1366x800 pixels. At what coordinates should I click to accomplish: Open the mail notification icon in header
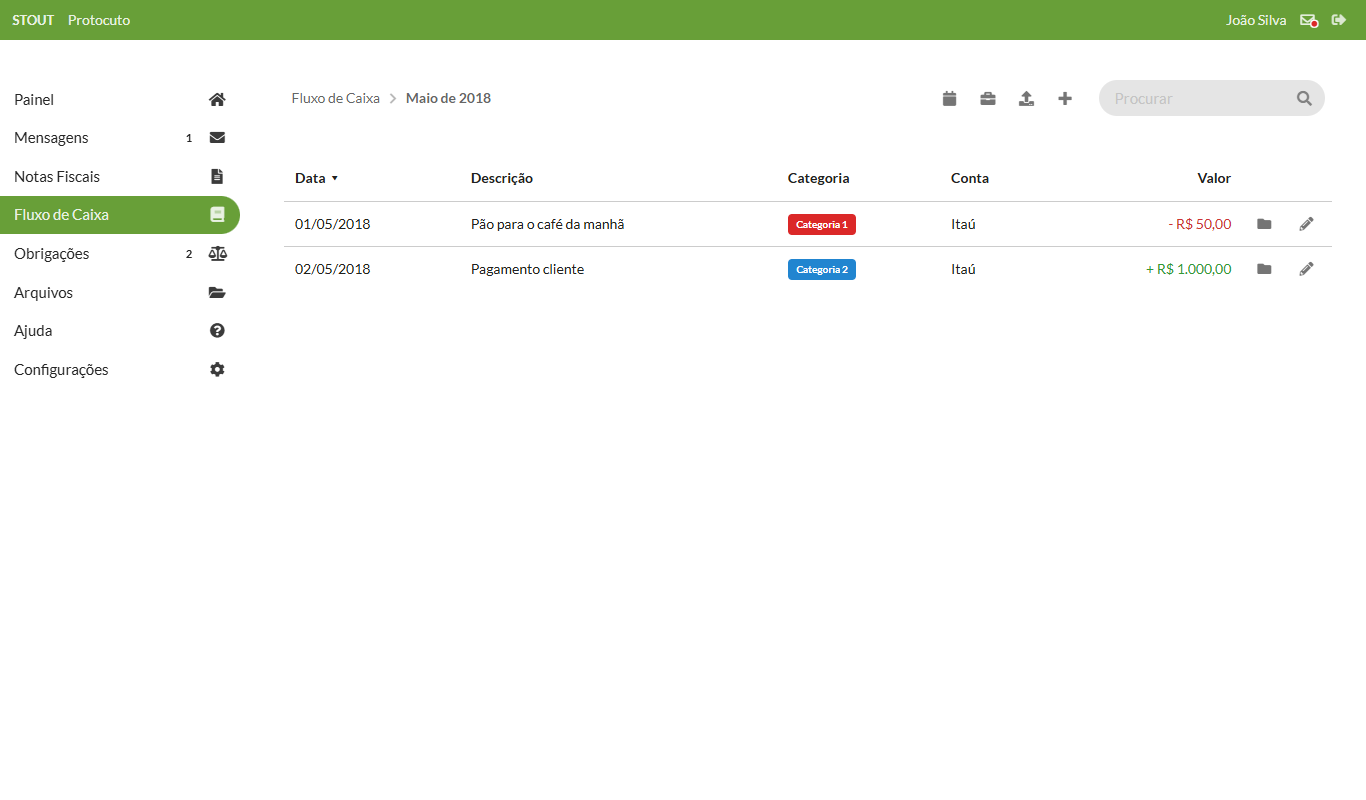tap(1308, 20)
